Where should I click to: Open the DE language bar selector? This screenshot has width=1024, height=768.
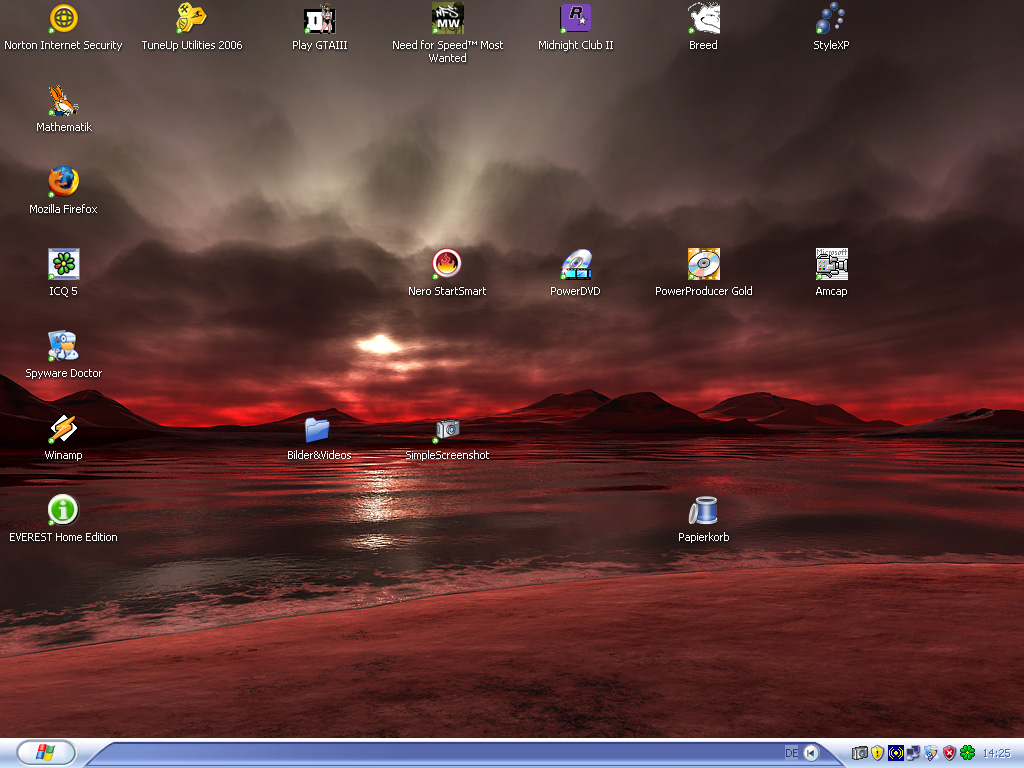click(792, 753)
